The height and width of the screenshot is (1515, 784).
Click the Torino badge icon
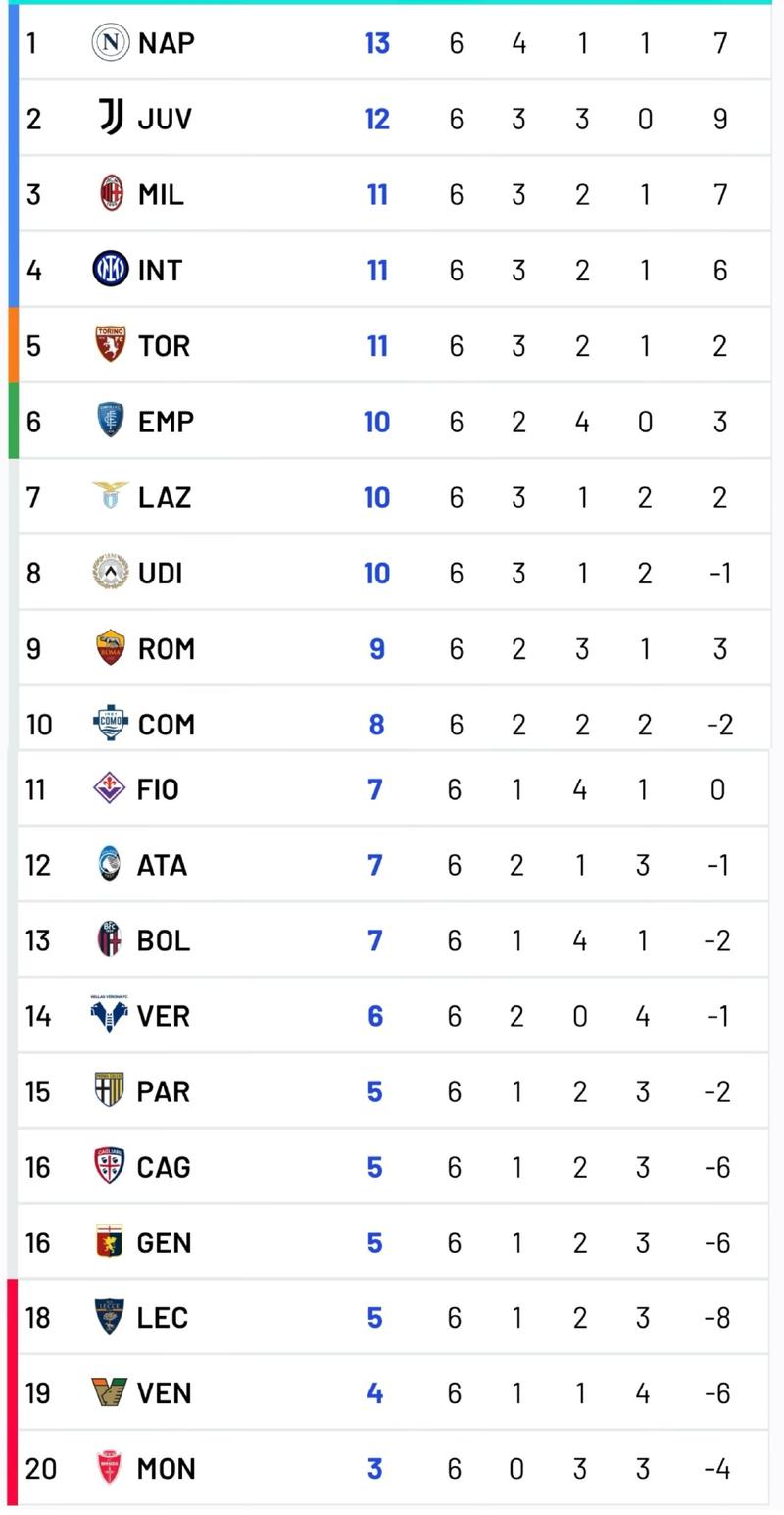(110, 344)
